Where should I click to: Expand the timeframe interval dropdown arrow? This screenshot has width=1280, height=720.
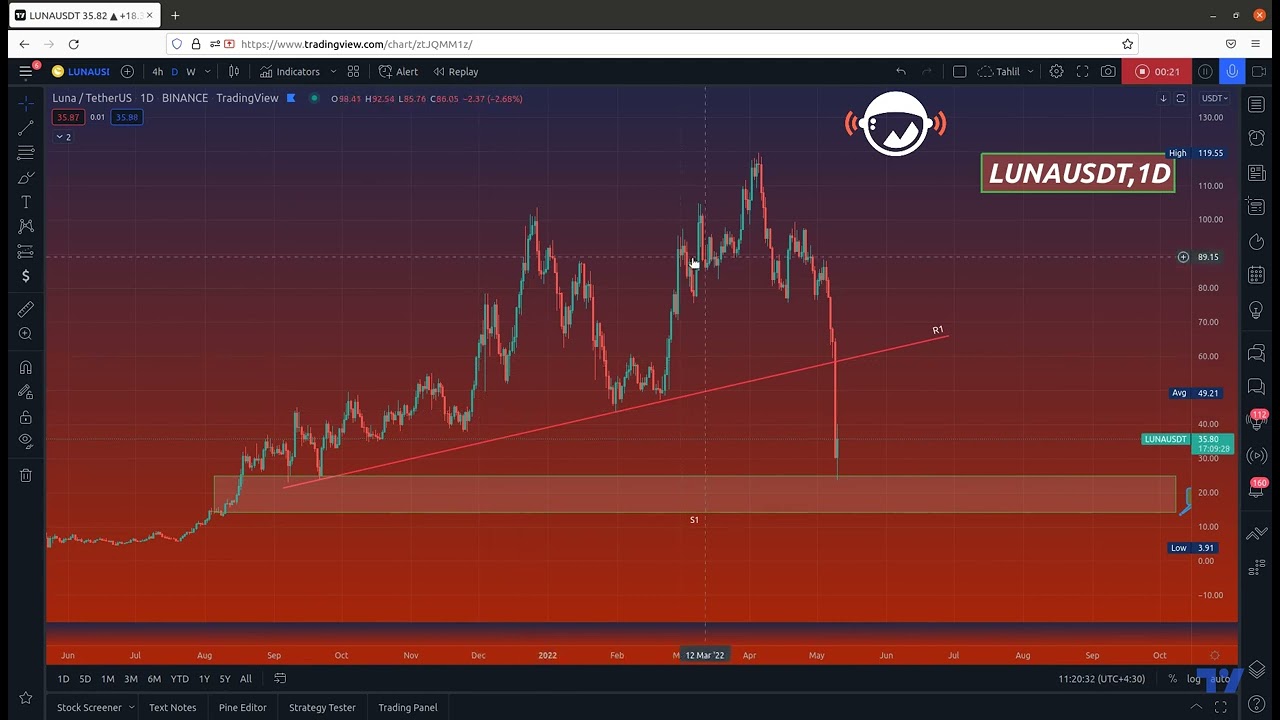[x=207, y=71]
